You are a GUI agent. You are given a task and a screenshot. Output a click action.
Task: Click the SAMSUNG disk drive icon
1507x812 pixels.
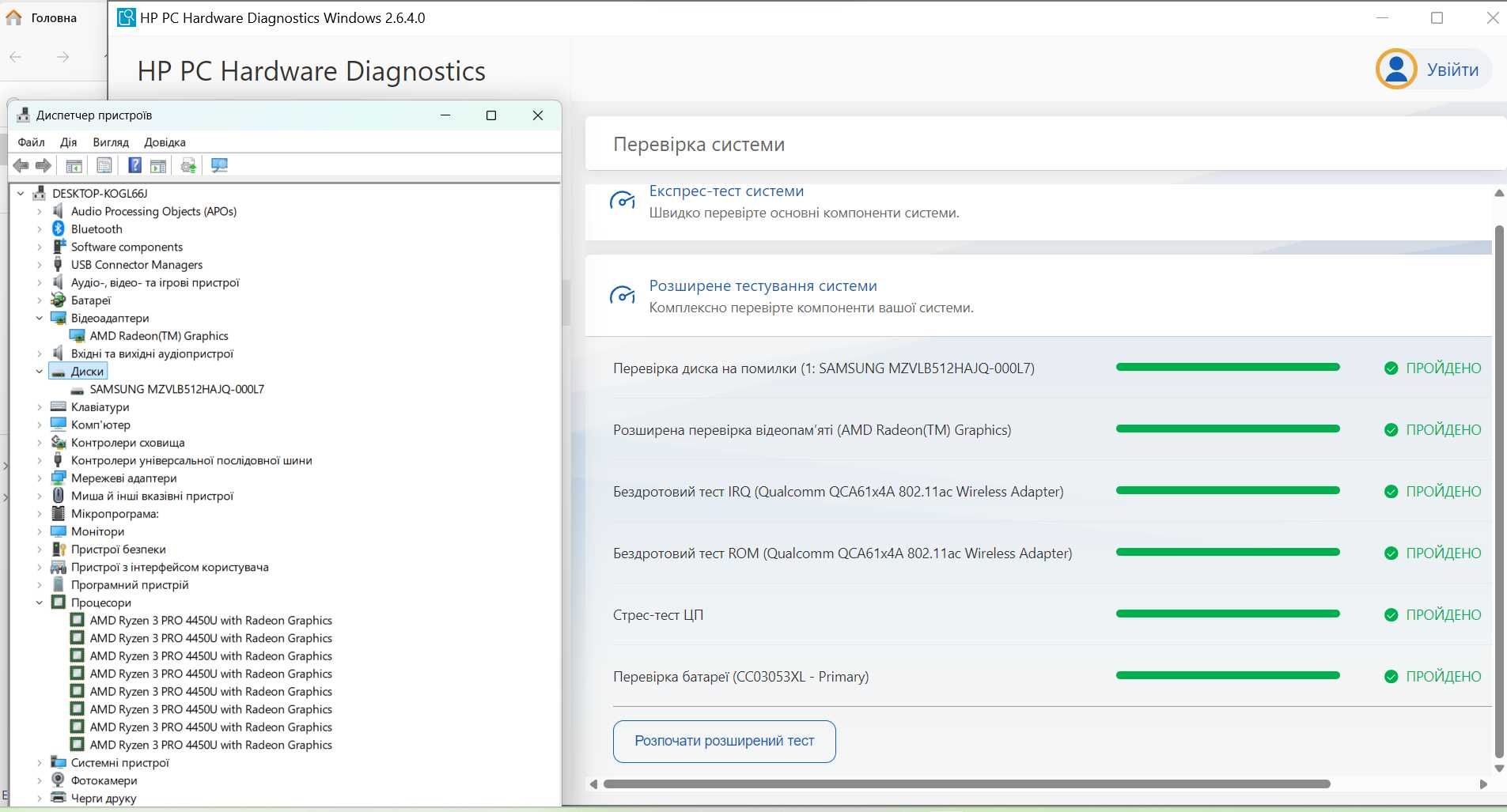[x=78, y=390]
